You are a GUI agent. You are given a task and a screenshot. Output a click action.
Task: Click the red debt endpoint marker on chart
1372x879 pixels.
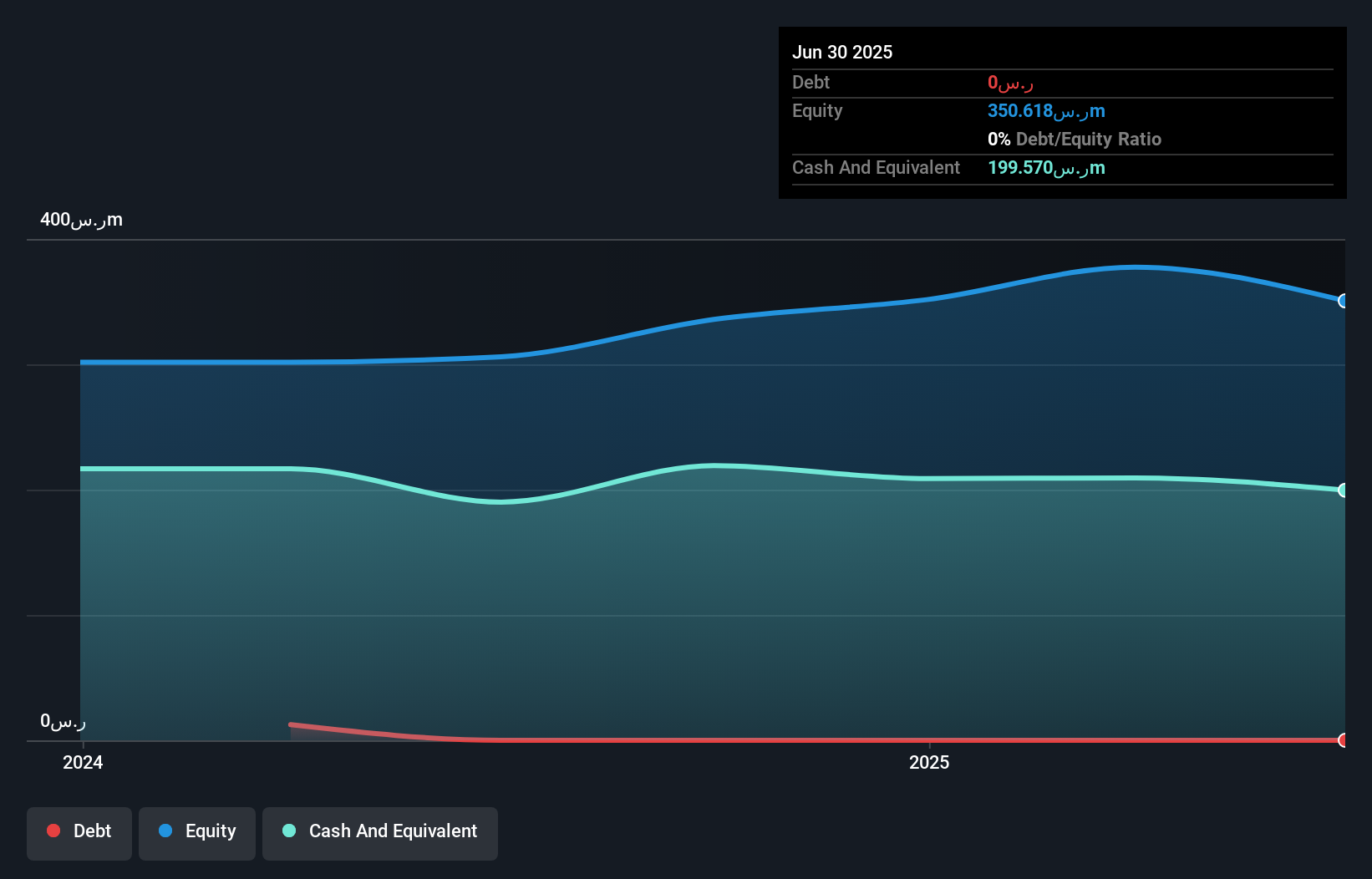pos(1343,740)
